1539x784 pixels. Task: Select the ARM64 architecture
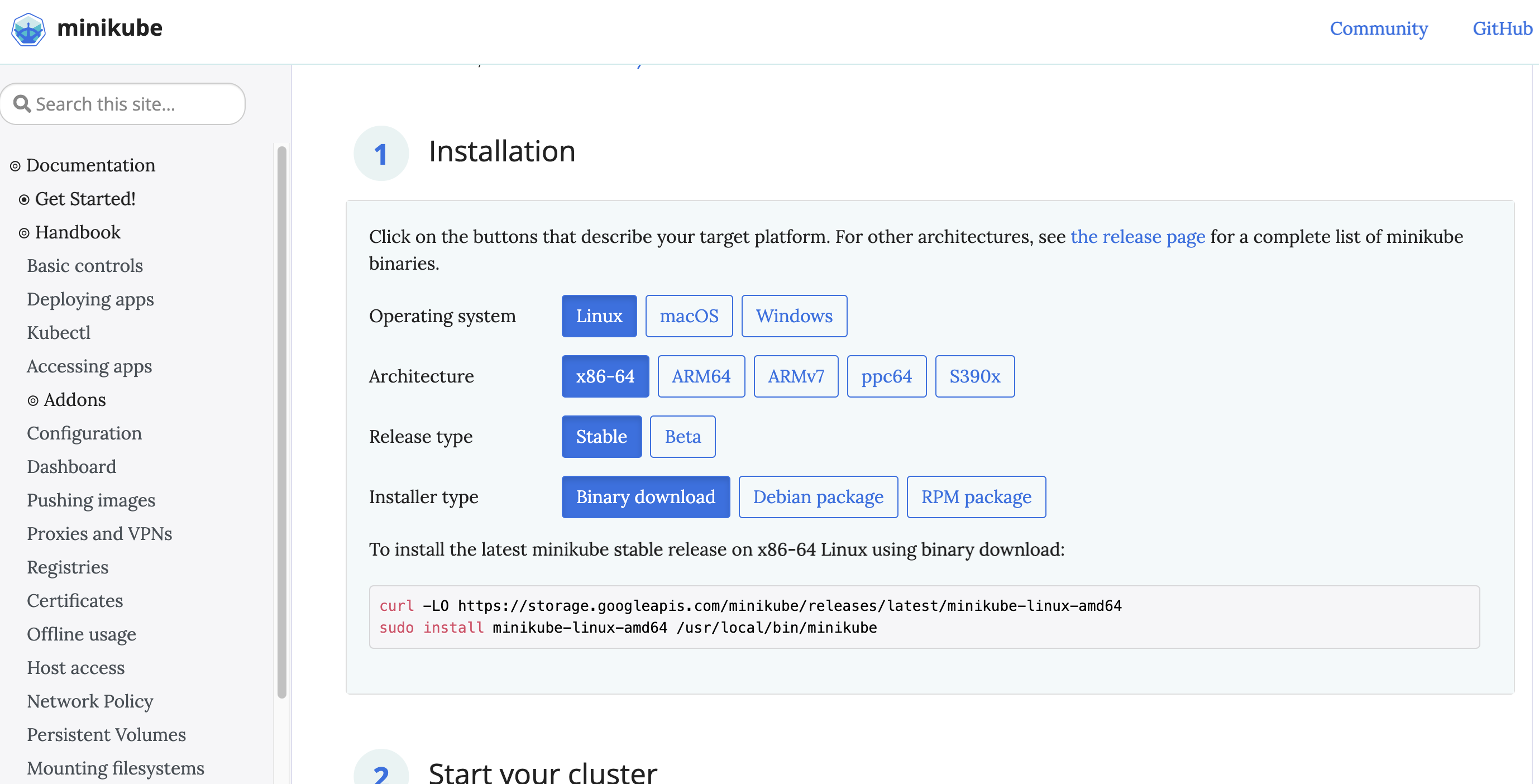point(701,376)
